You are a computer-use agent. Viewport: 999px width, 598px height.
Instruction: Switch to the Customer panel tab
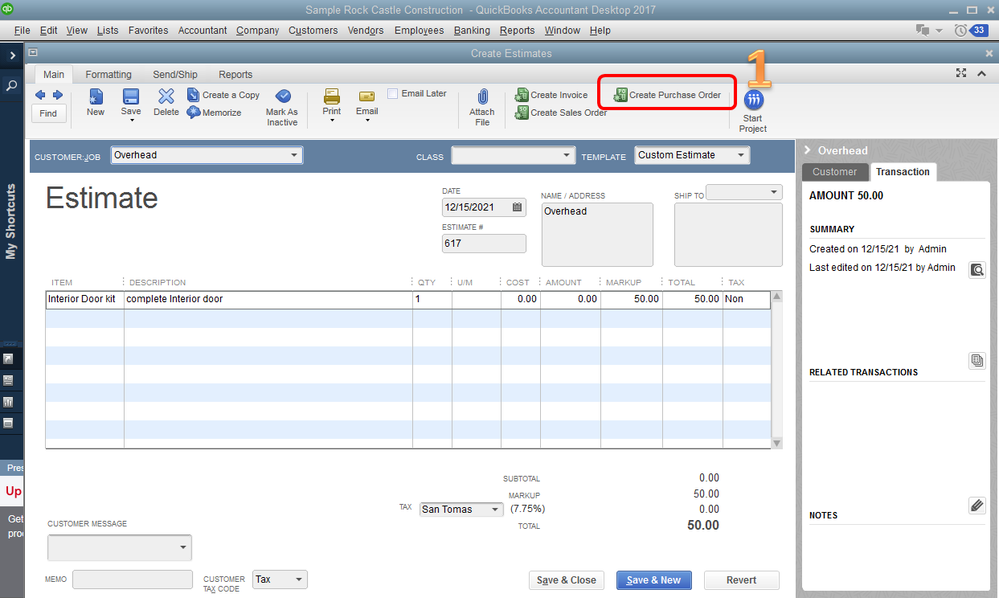coord(835,172)
